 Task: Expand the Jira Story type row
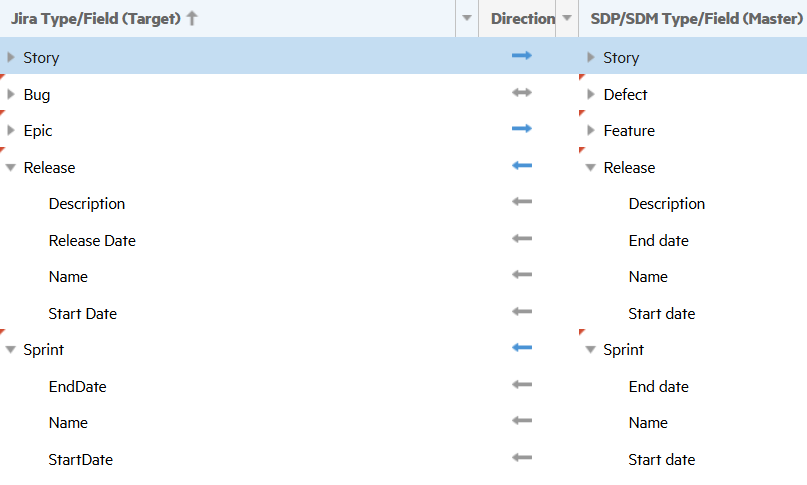[x=11, y=58]
